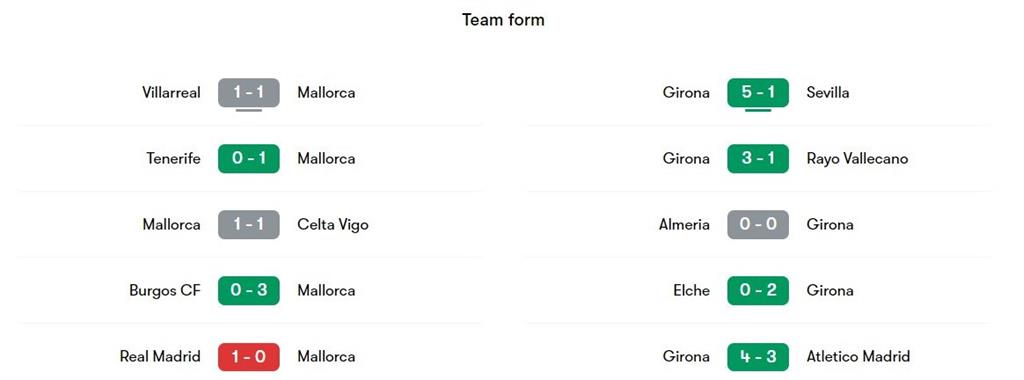Click the Atletico Madrid team name
Viewport: 1024px width, 380px height.
pyautogui.click(x=858, y=356)
